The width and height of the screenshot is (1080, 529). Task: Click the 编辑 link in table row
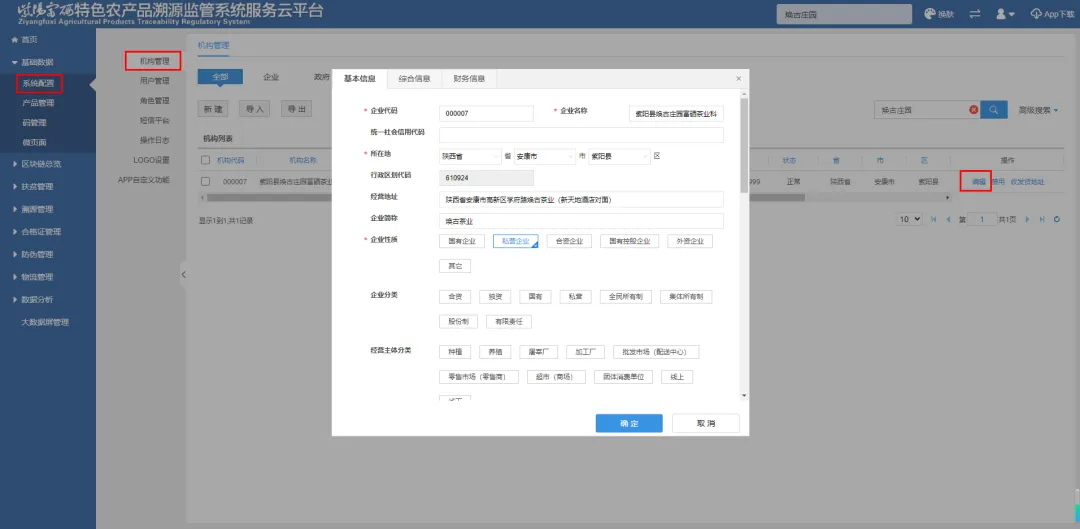pyautogui.click(x=979, y=182)
